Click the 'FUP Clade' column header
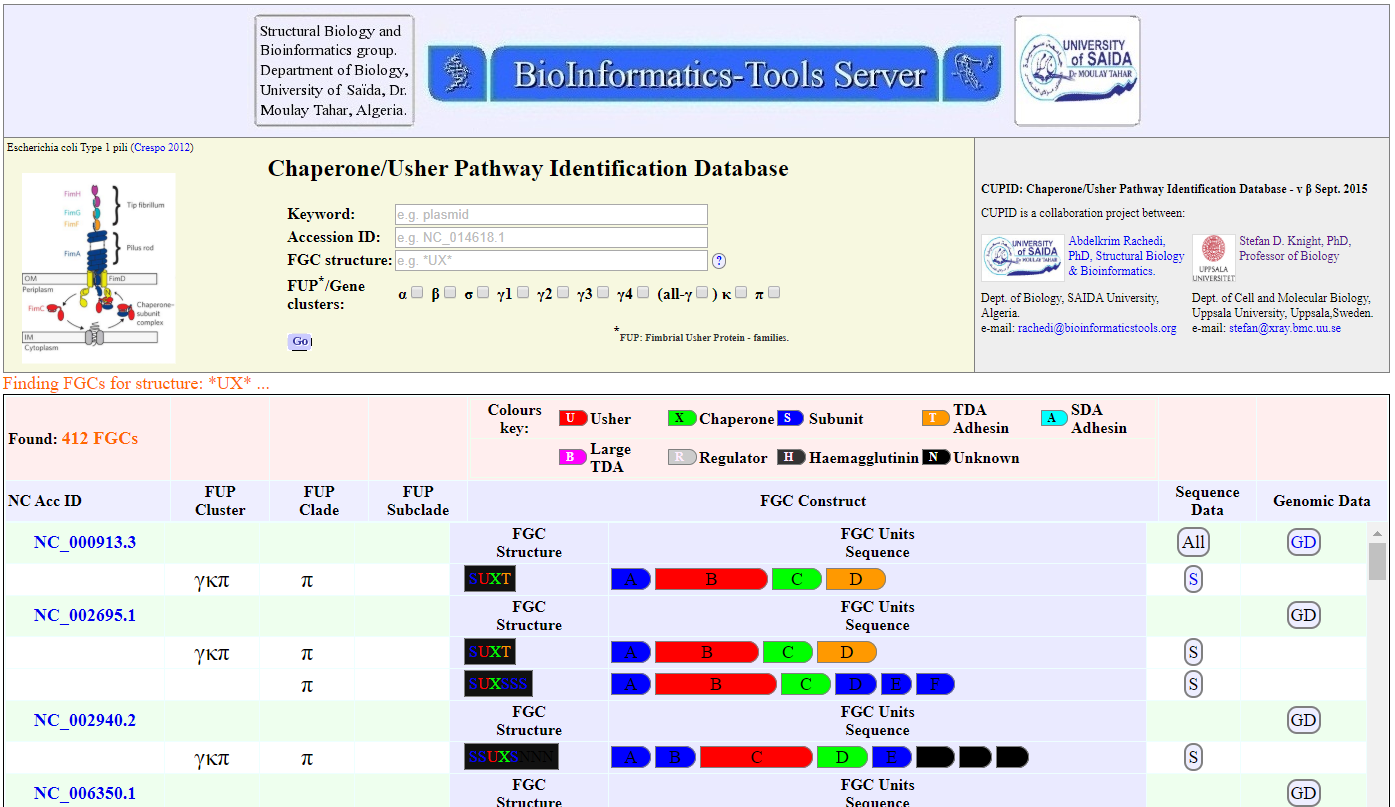Image resolution: width=1395 pixels, height=807 pixels. [319, 500]
